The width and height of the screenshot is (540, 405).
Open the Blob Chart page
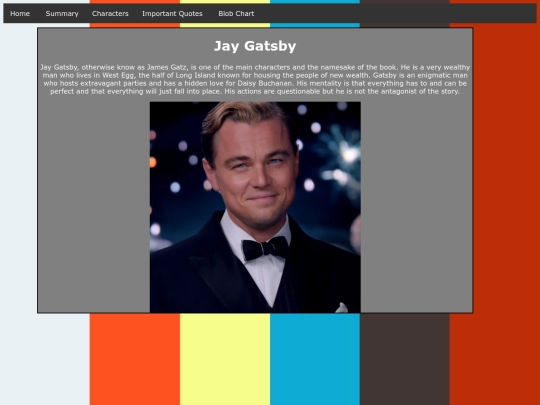point(236,14)
